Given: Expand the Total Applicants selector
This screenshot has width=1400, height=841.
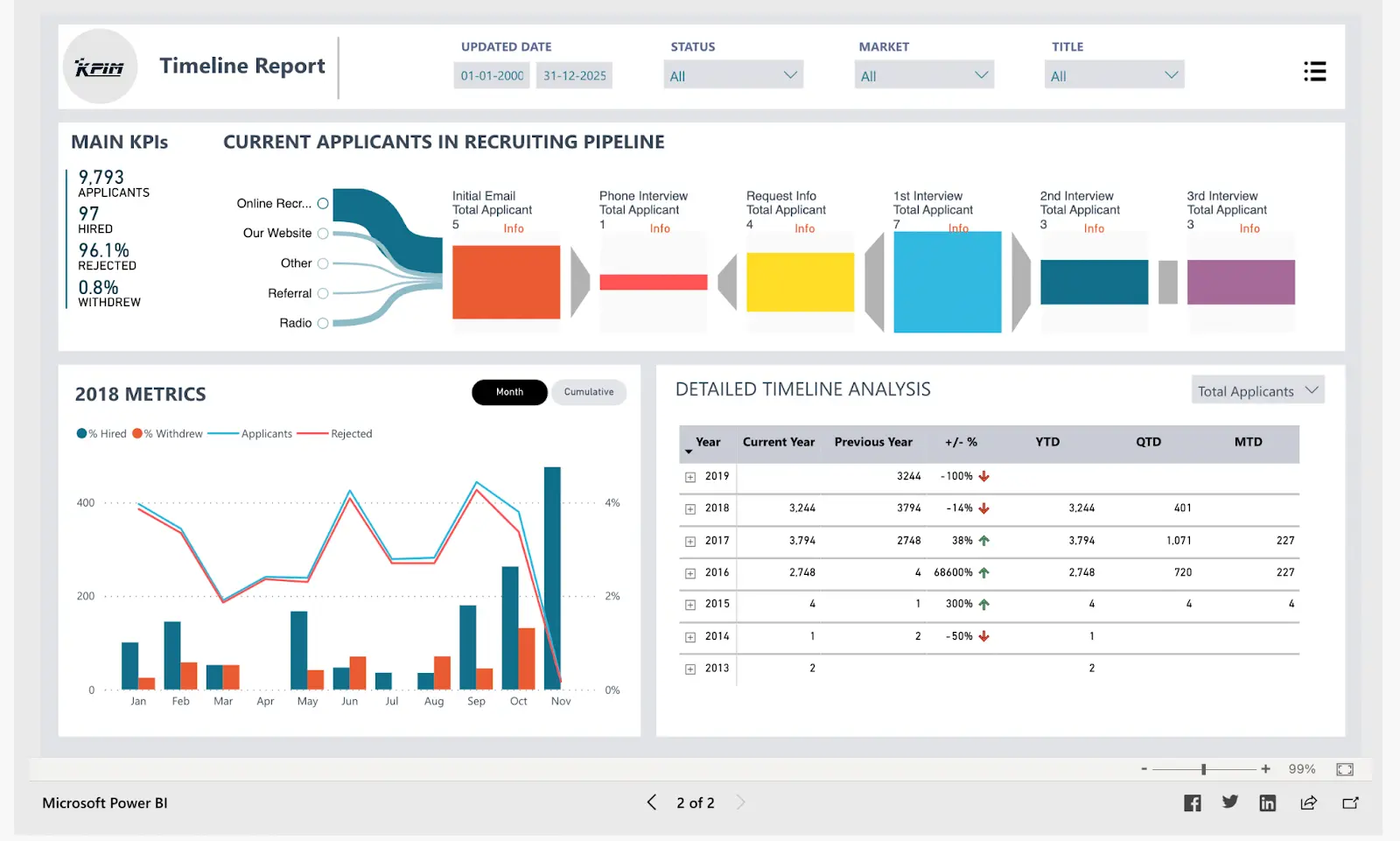Looking at the screenshot, I should pyautogui.click(x=1257, y=389).
